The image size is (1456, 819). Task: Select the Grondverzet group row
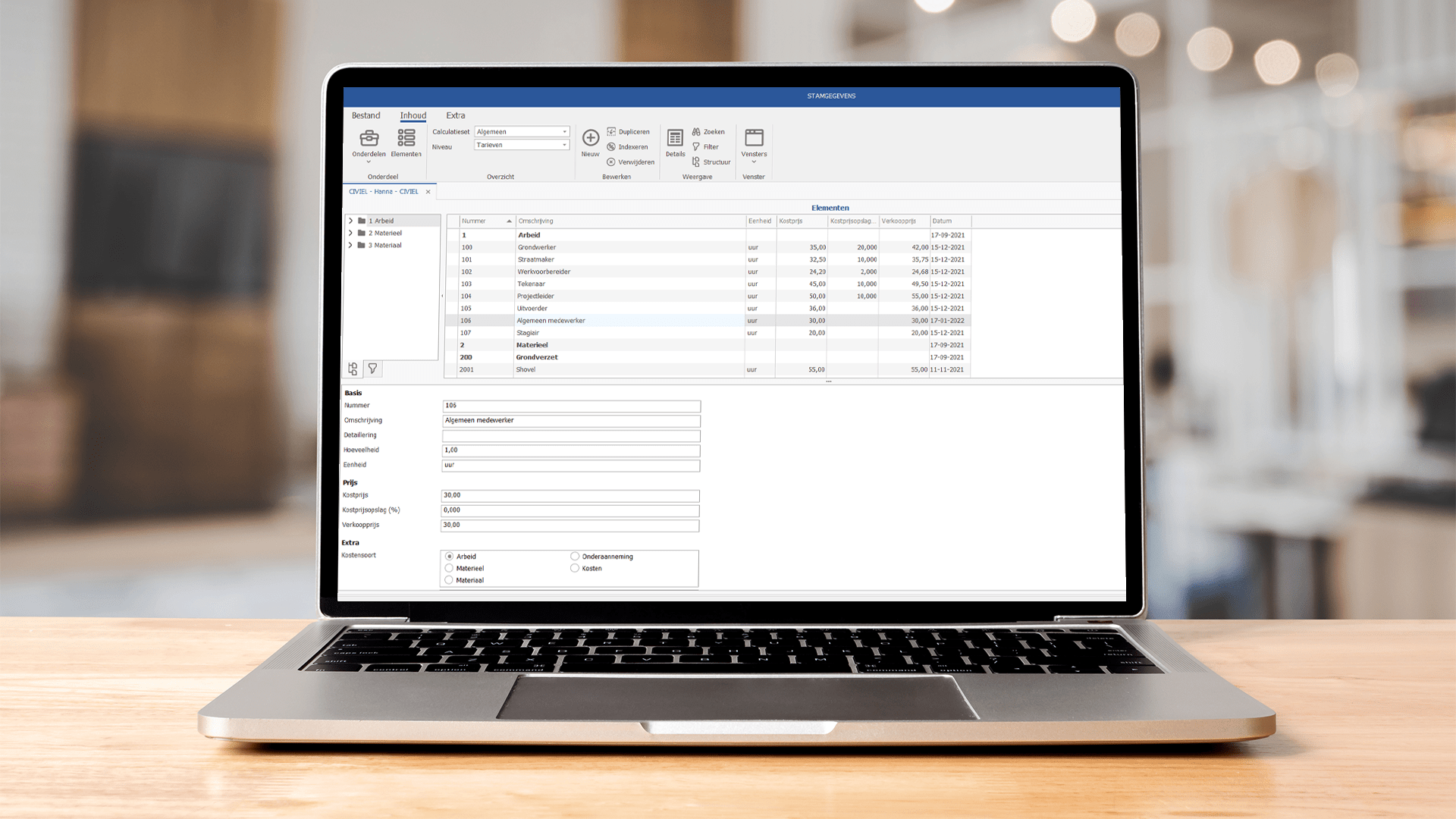[x=708, y=357]
